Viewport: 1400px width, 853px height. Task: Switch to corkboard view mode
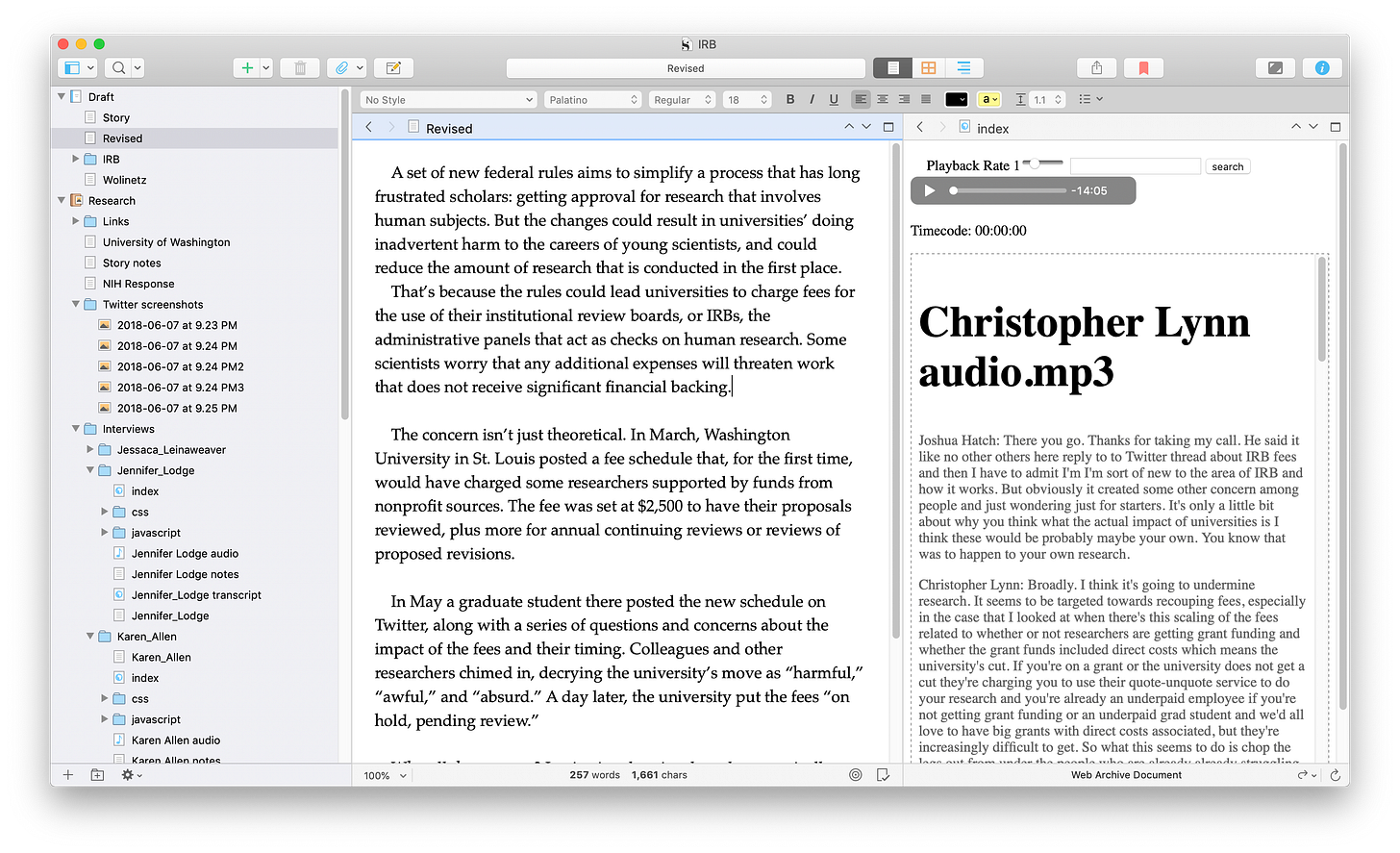929,68
